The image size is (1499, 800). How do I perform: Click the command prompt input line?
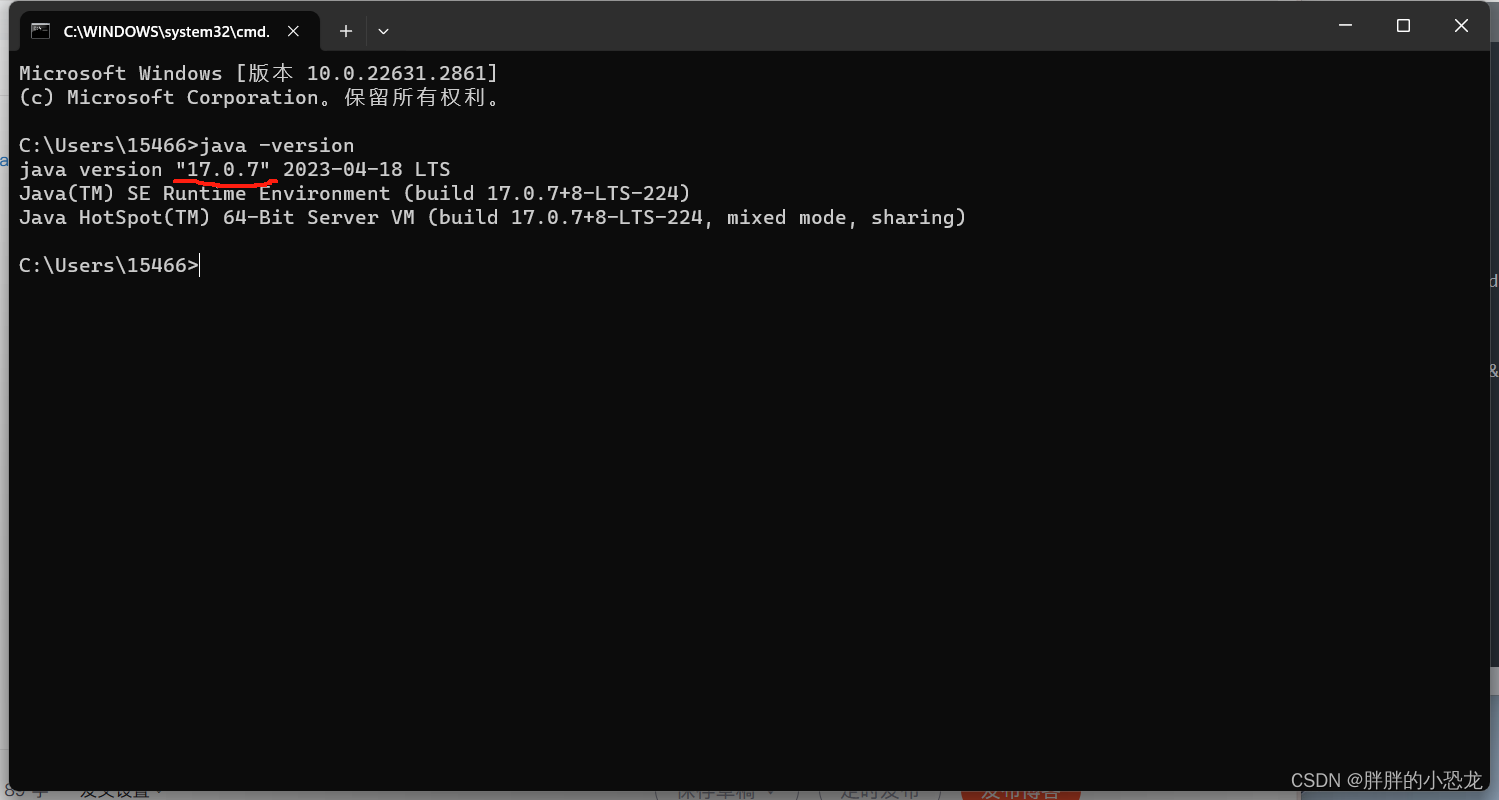click(108, 265)
